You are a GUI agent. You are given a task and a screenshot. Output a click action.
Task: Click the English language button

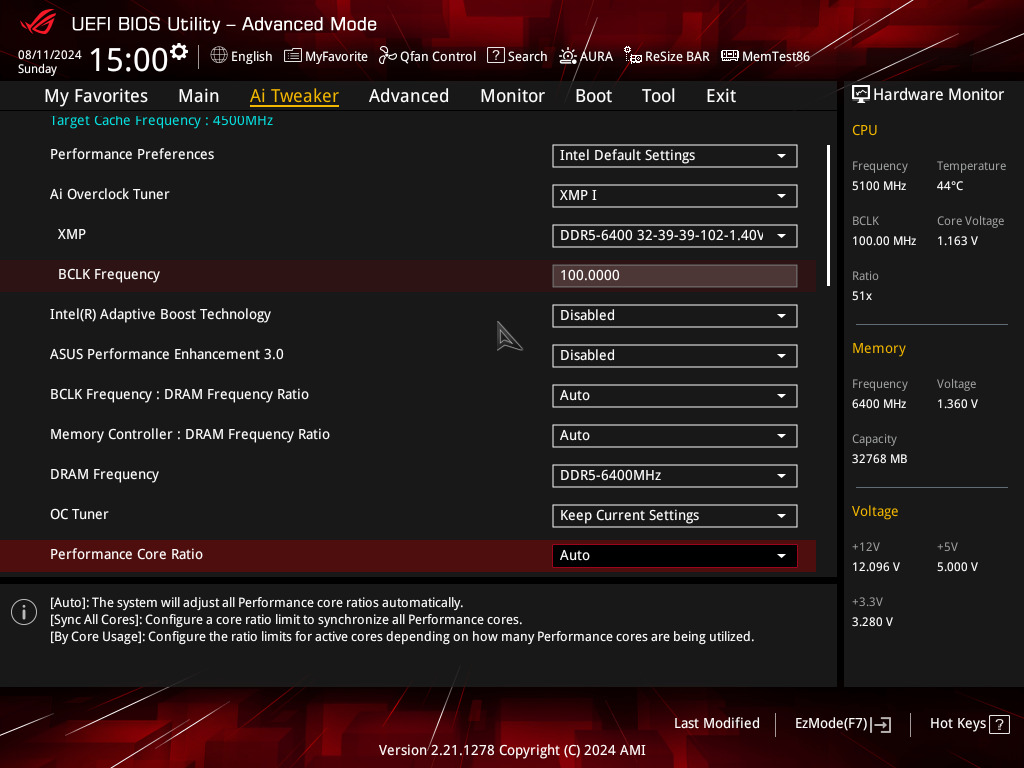coord(241,56)
